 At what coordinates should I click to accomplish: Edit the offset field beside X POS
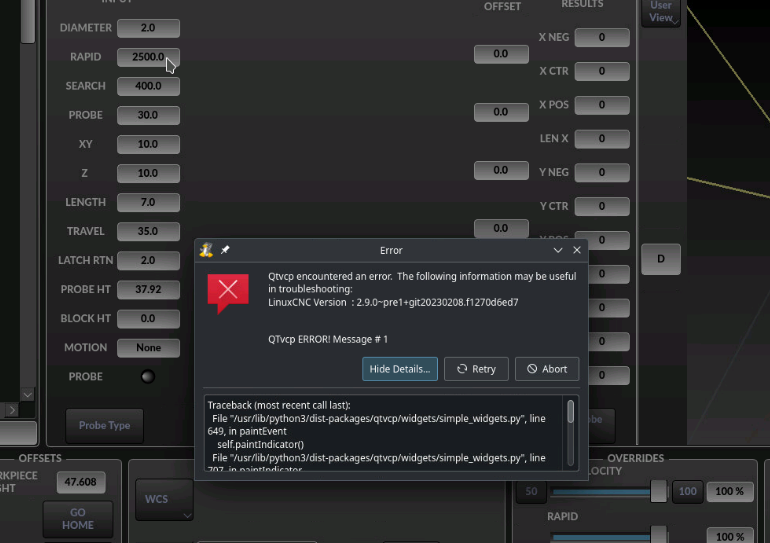pyautogui.click(x=501, y=112)
